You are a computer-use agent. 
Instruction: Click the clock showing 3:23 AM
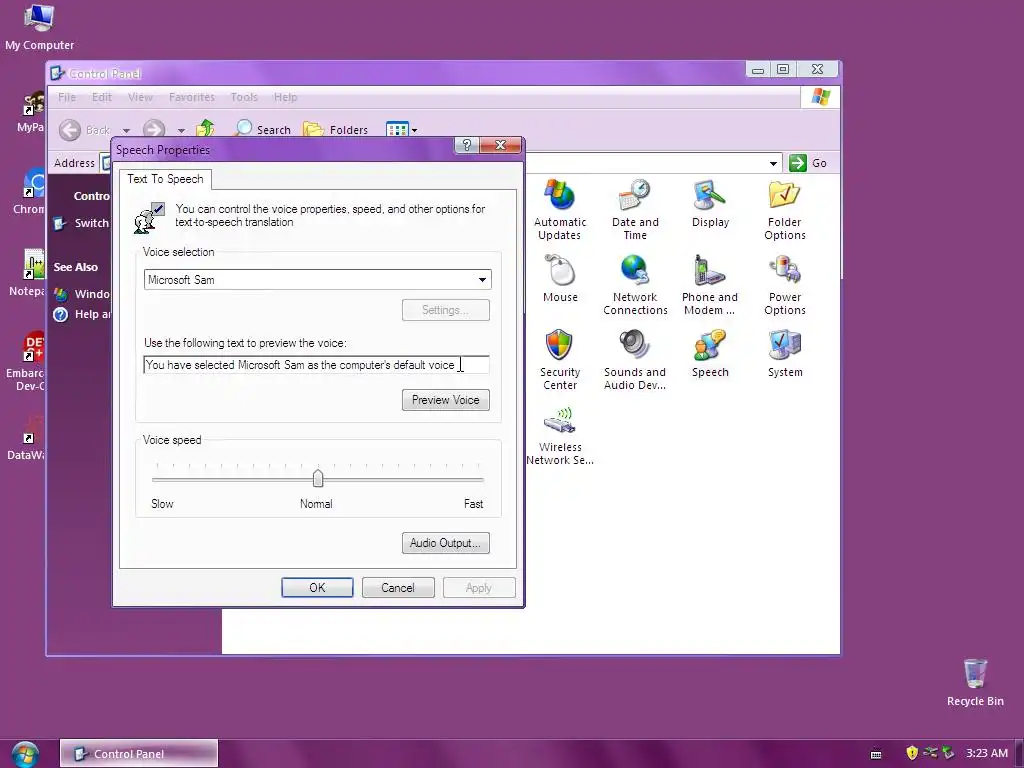[987, 753]
